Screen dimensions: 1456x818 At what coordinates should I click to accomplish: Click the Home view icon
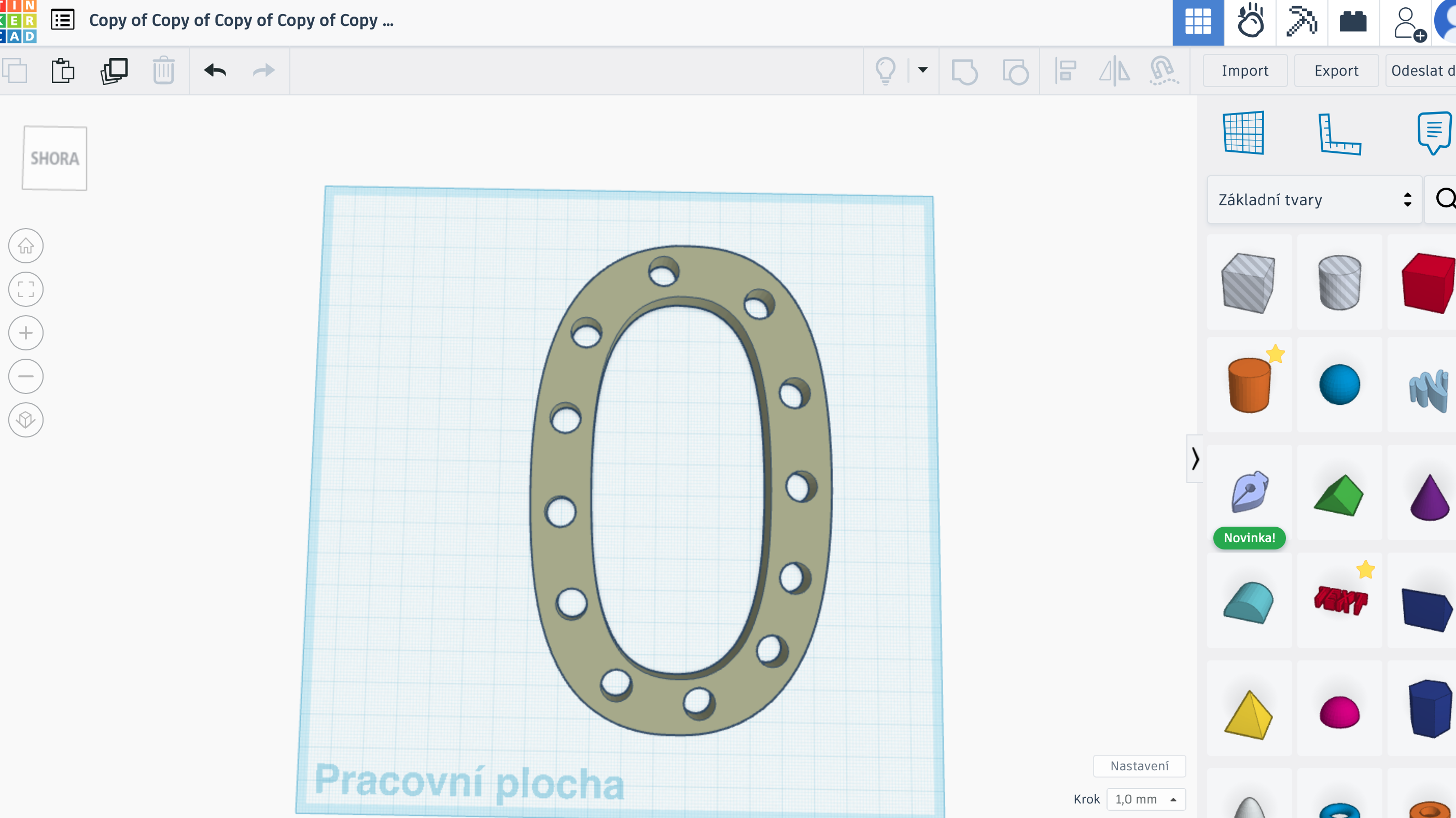26,246
